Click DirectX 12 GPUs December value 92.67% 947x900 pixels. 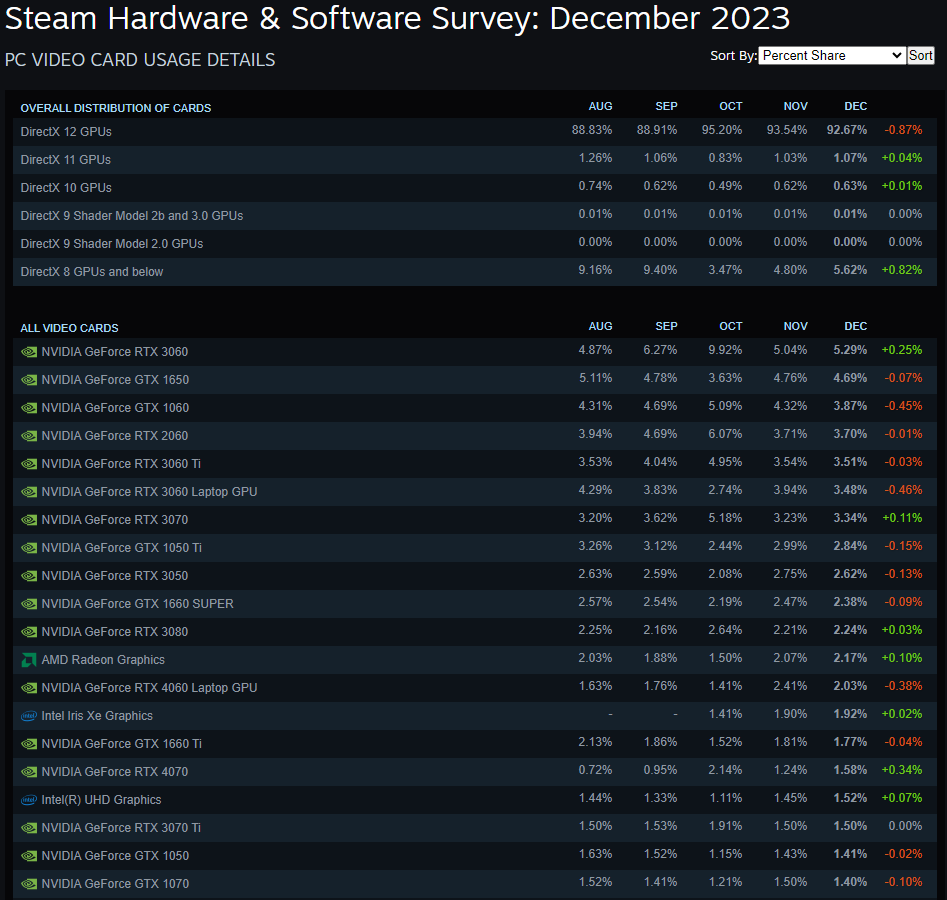[x=847, y=130]
